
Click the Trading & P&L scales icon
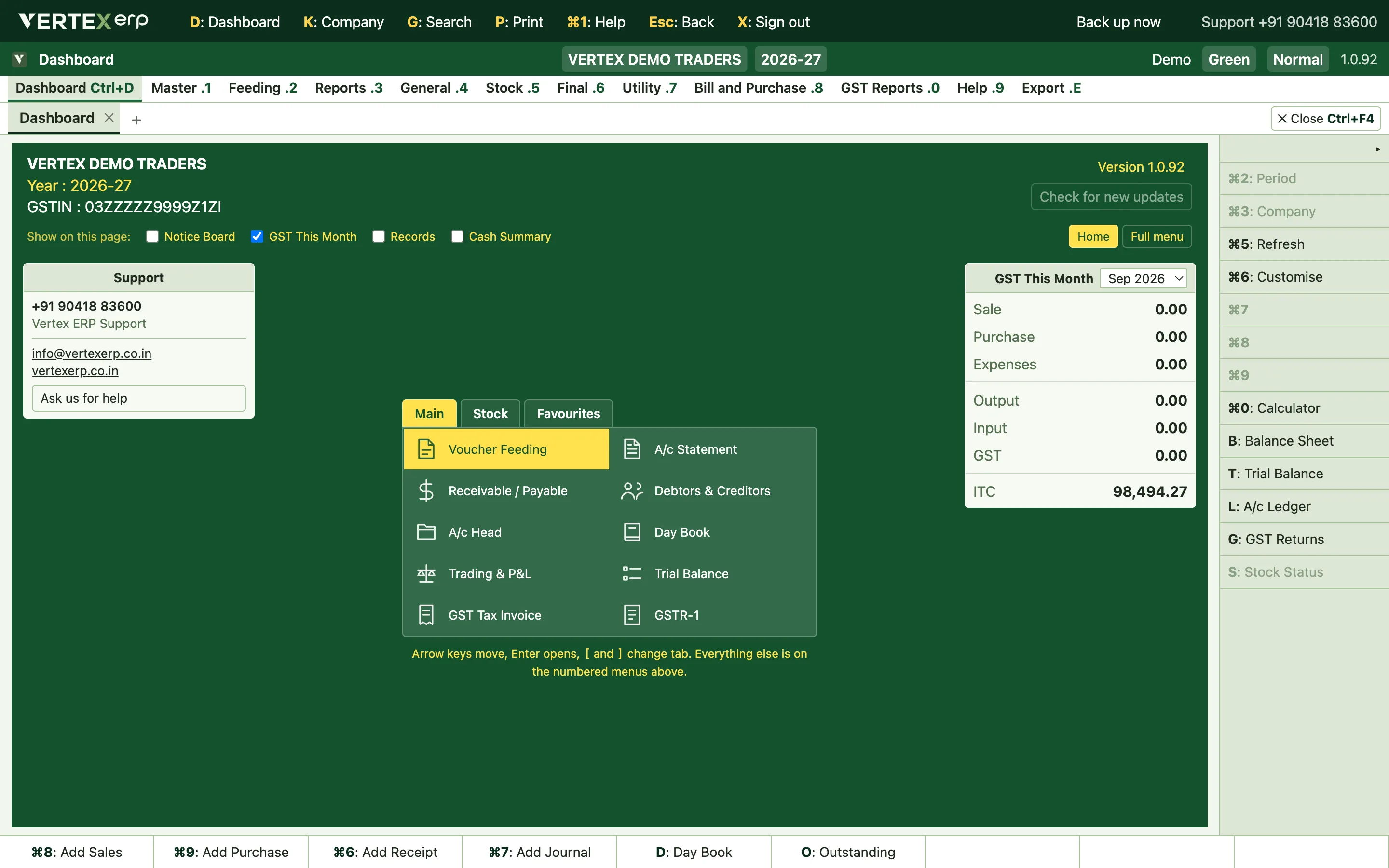pyautogui.click(x=426, y=573)
